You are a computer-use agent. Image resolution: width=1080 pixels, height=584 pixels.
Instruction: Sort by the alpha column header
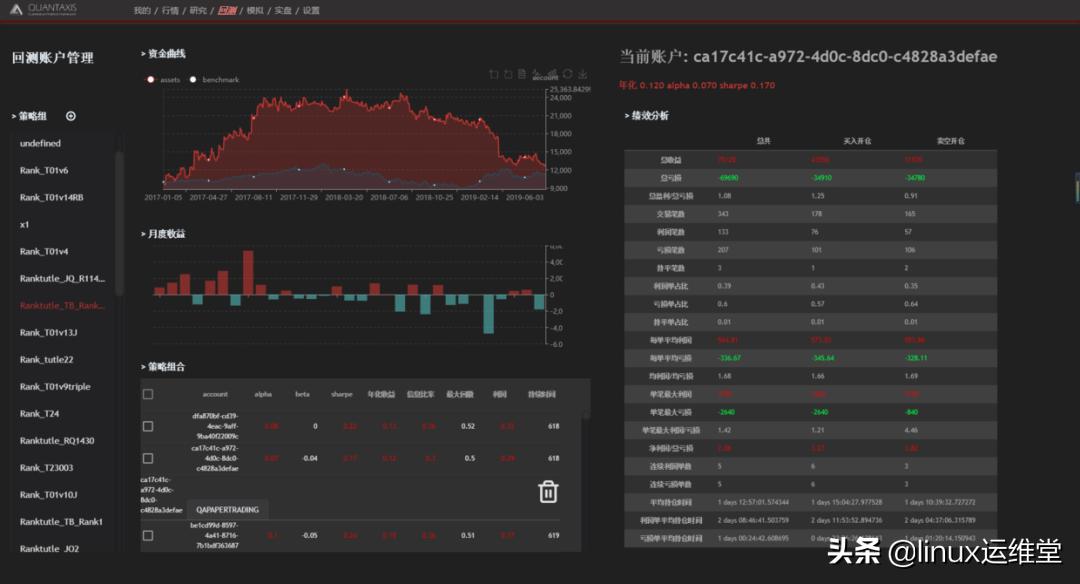(263, 395)
